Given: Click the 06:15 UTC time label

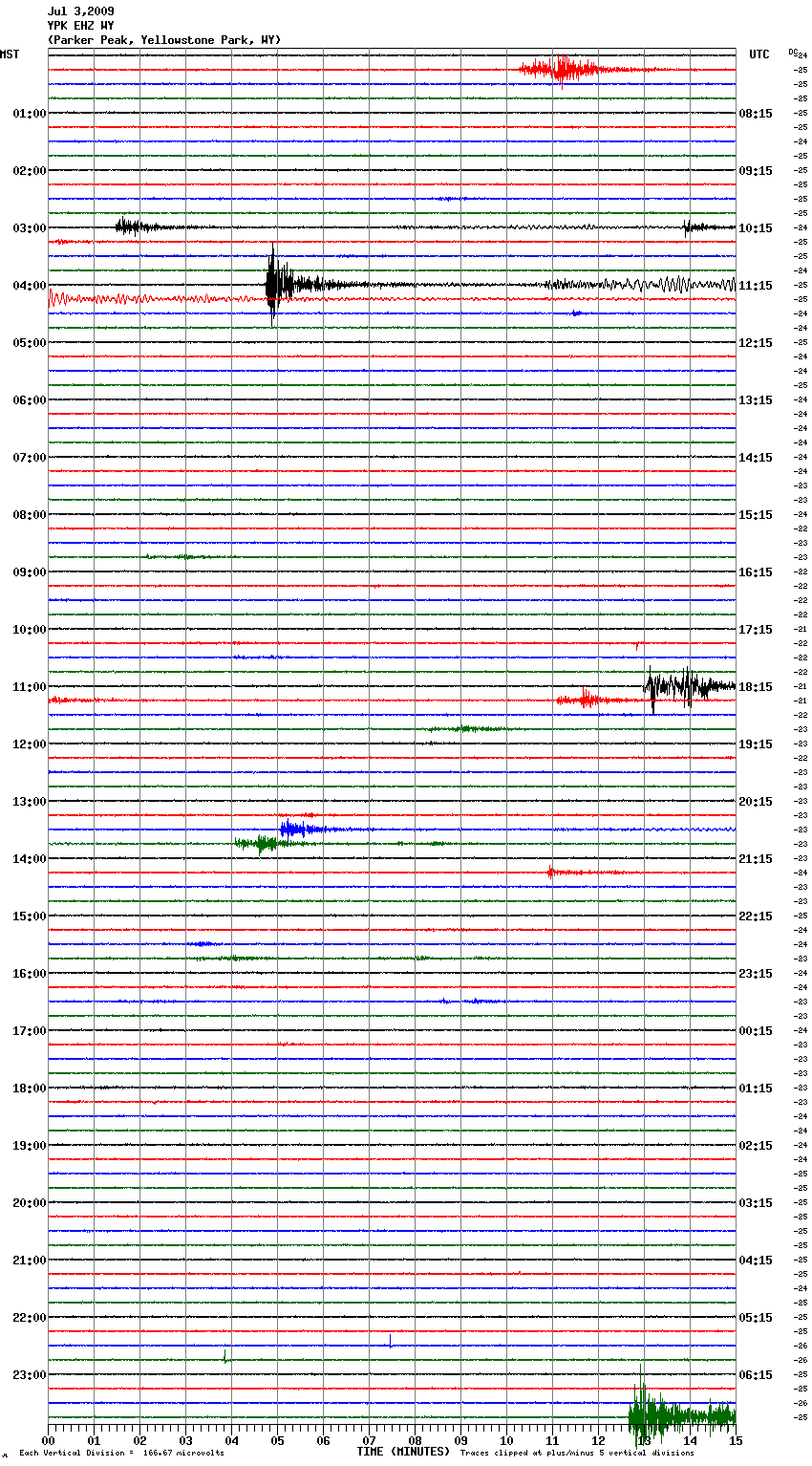Looking at the screenshot, I should tap(756, 1374).
